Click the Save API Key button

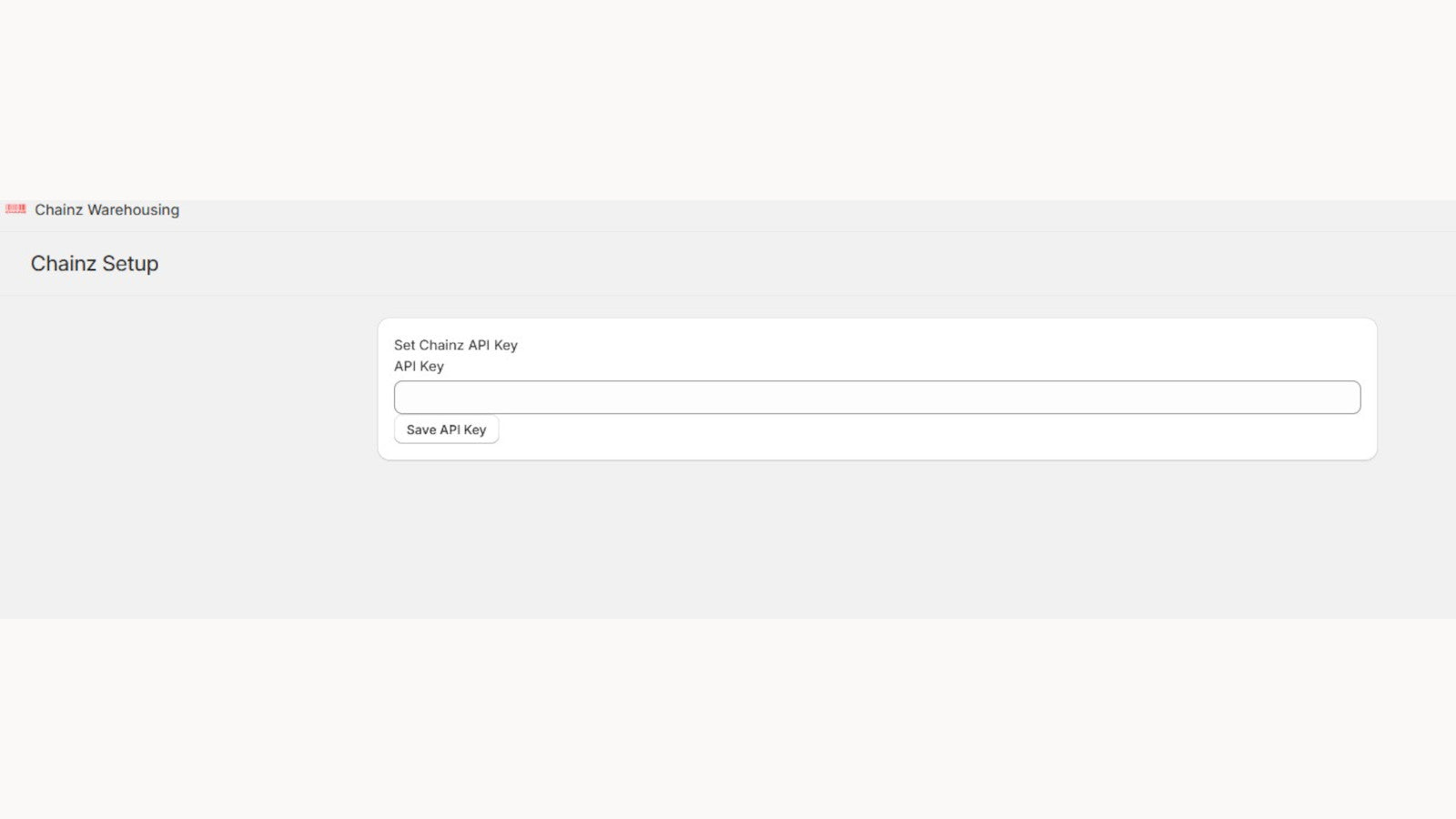point(446,430)
